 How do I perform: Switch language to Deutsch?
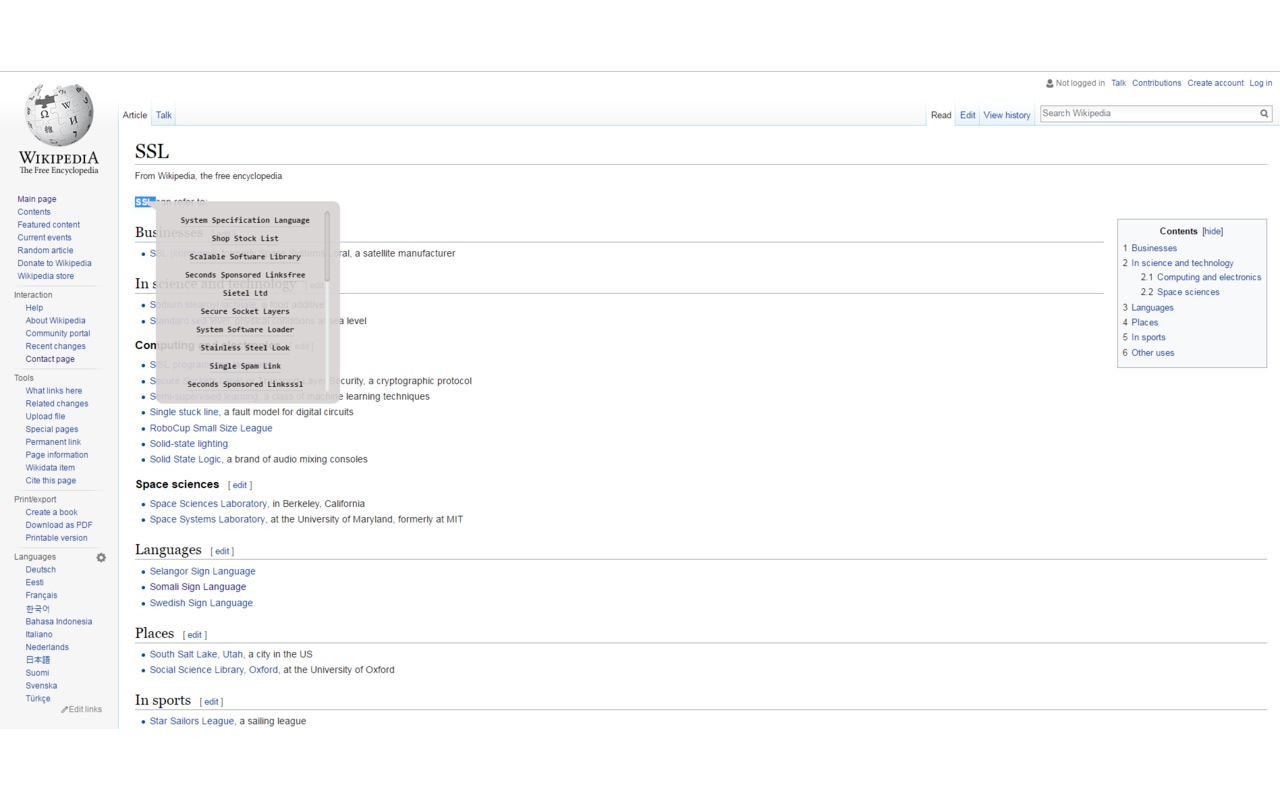click(41, 570)
